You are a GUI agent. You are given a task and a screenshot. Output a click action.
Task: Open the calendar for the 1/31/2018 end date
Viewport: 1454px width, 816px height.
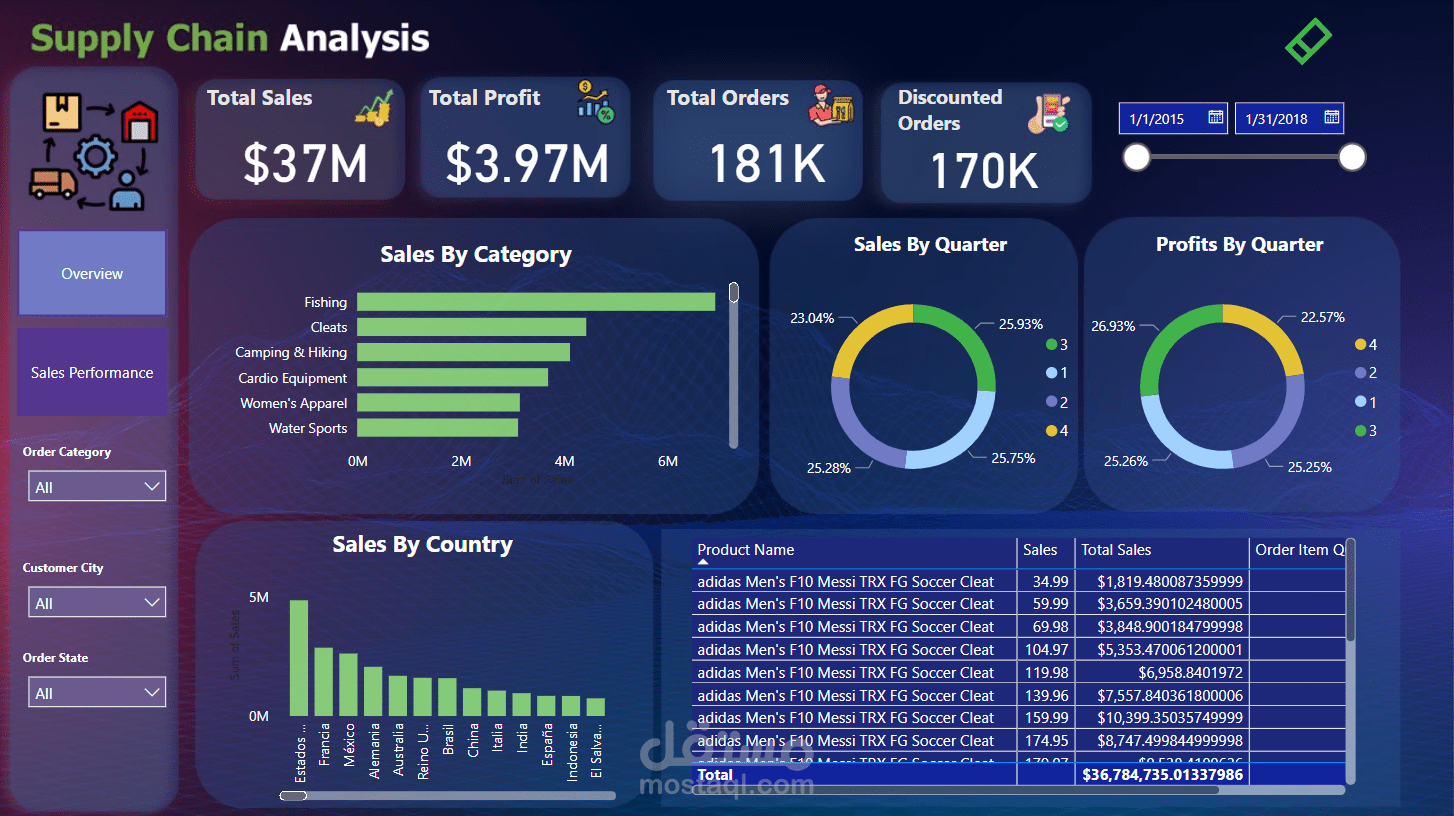pyautogui.click(x=1333, y=117)
